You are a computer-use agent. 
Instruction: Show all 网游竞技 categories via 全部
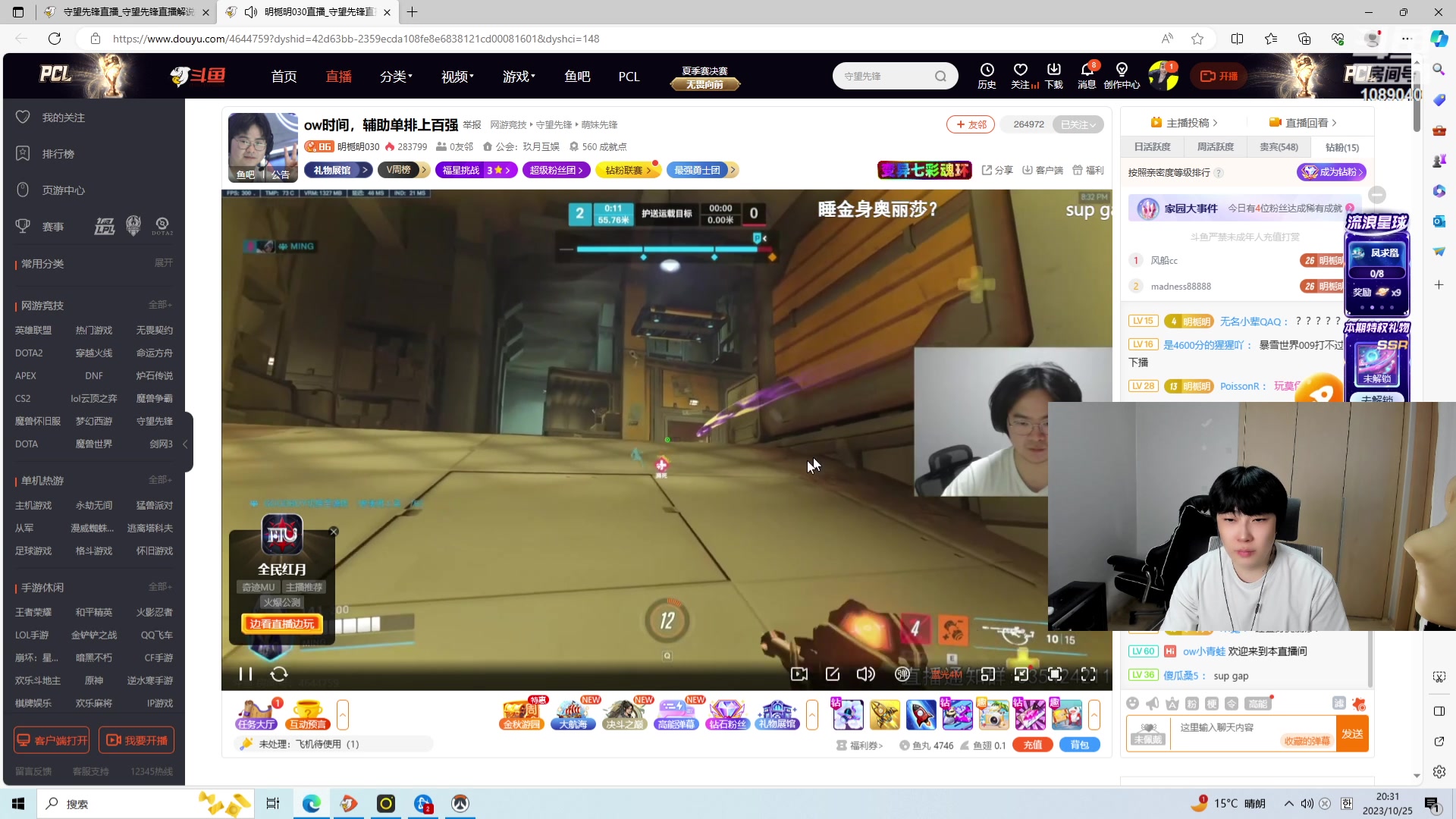[x=160, y=305]
